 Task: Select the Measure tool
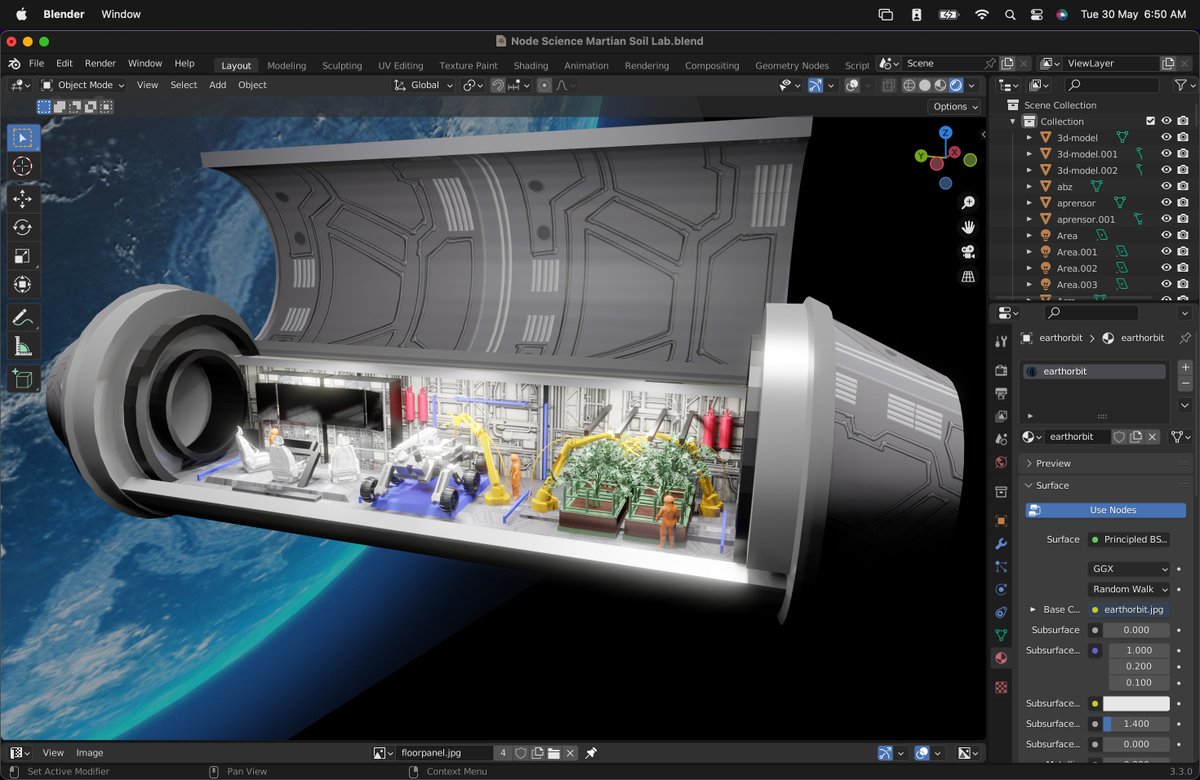(x=22, y=347)
